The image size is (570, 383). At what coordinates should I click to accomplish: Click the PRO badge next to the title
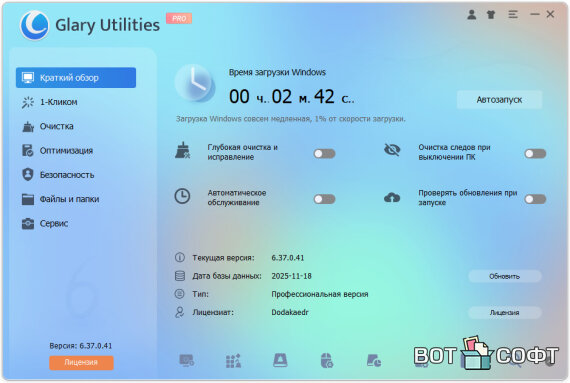tap(179, 19)
